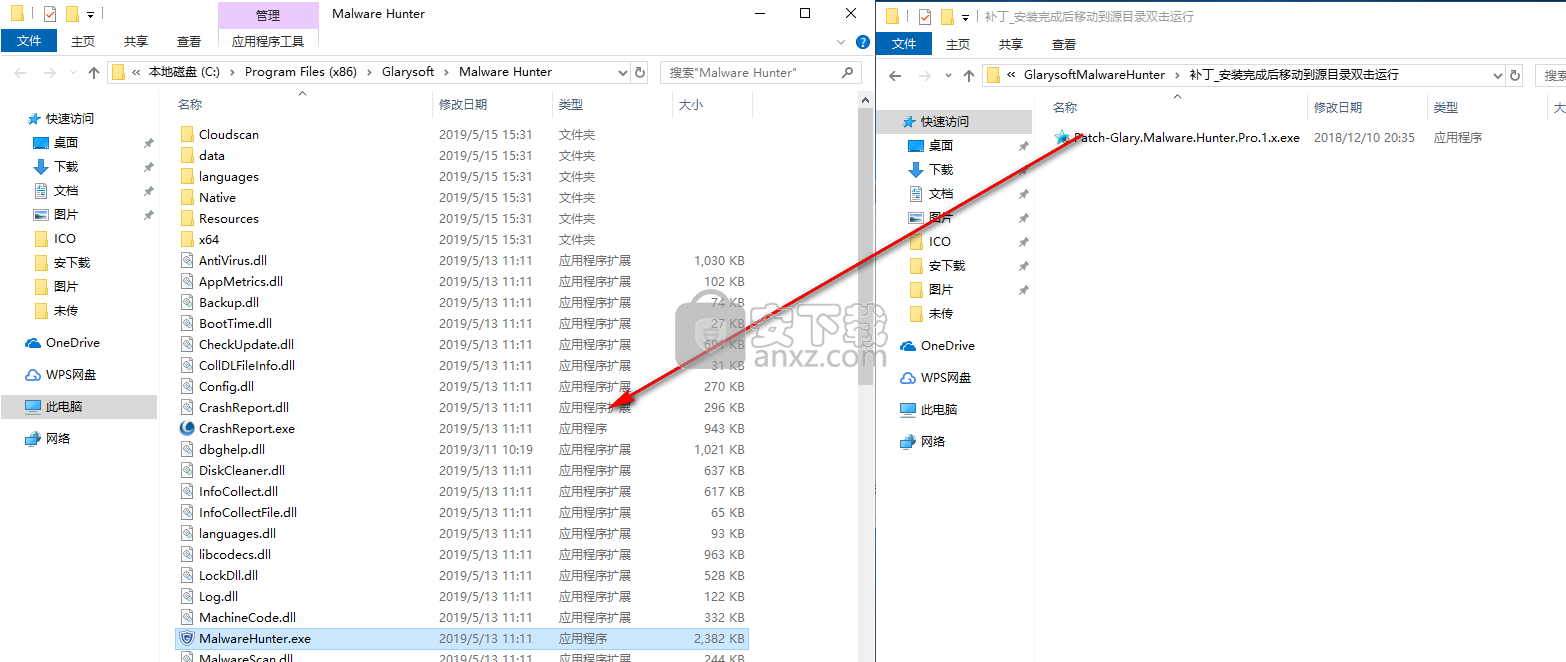Viewport: 1566px width, 662px height.
Task: Click the Up arrow in patch folder window
Action: click(x=968, y=75)
